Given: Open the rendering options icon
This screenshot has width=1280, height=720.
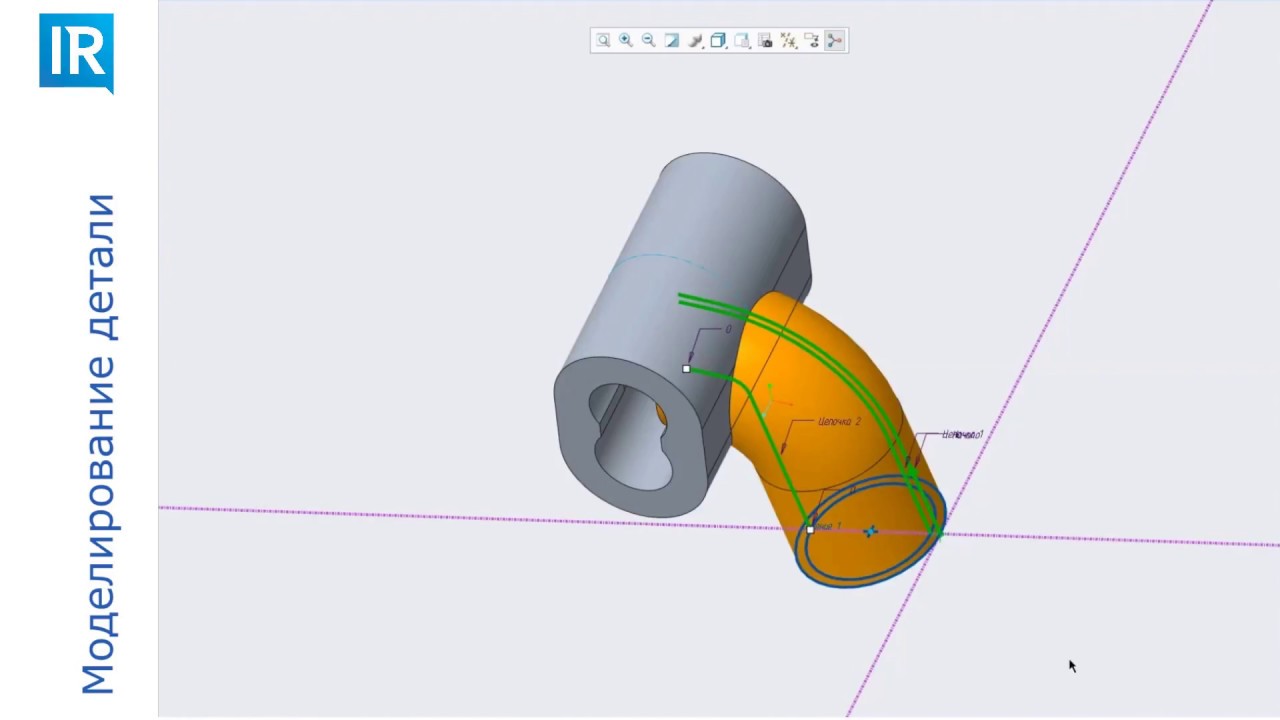Looking at the screenshot, I should (696, 41).
